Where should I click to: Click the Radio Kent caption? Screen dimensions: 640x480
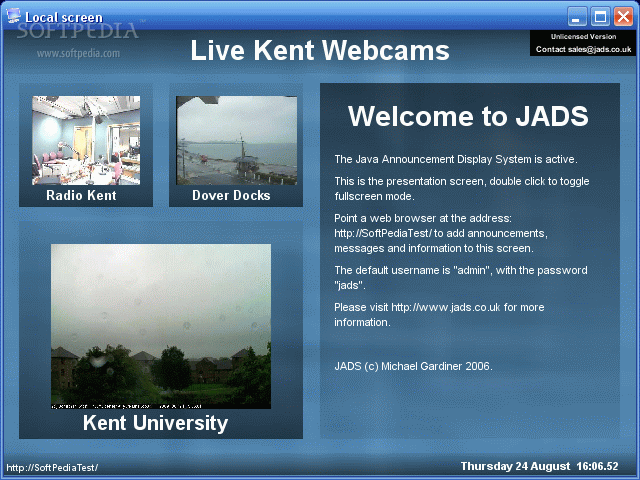pyautogui.click(x=81, y=196)
